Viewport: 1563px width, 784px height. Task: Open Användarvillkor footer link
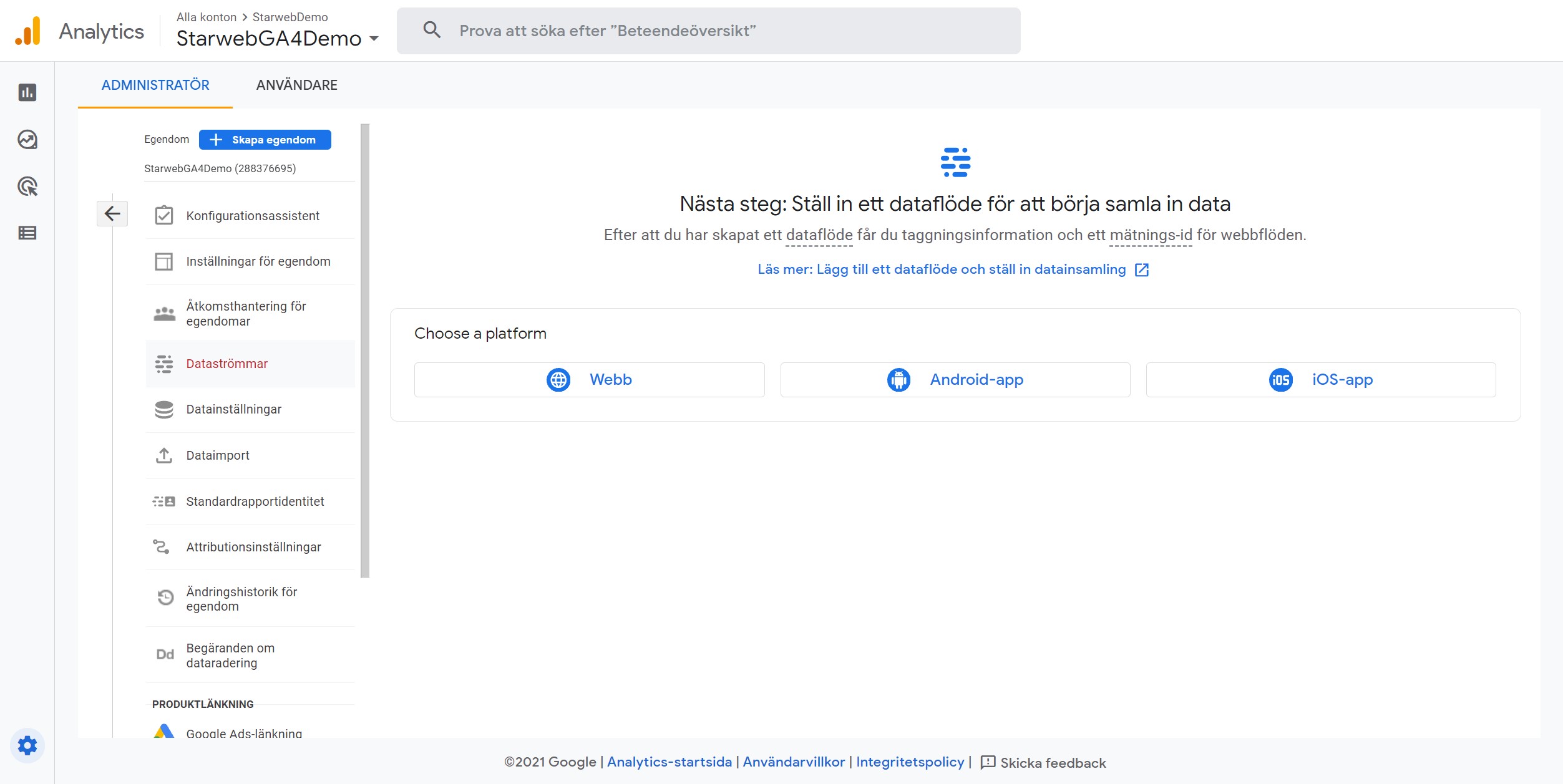coord(794,762)
